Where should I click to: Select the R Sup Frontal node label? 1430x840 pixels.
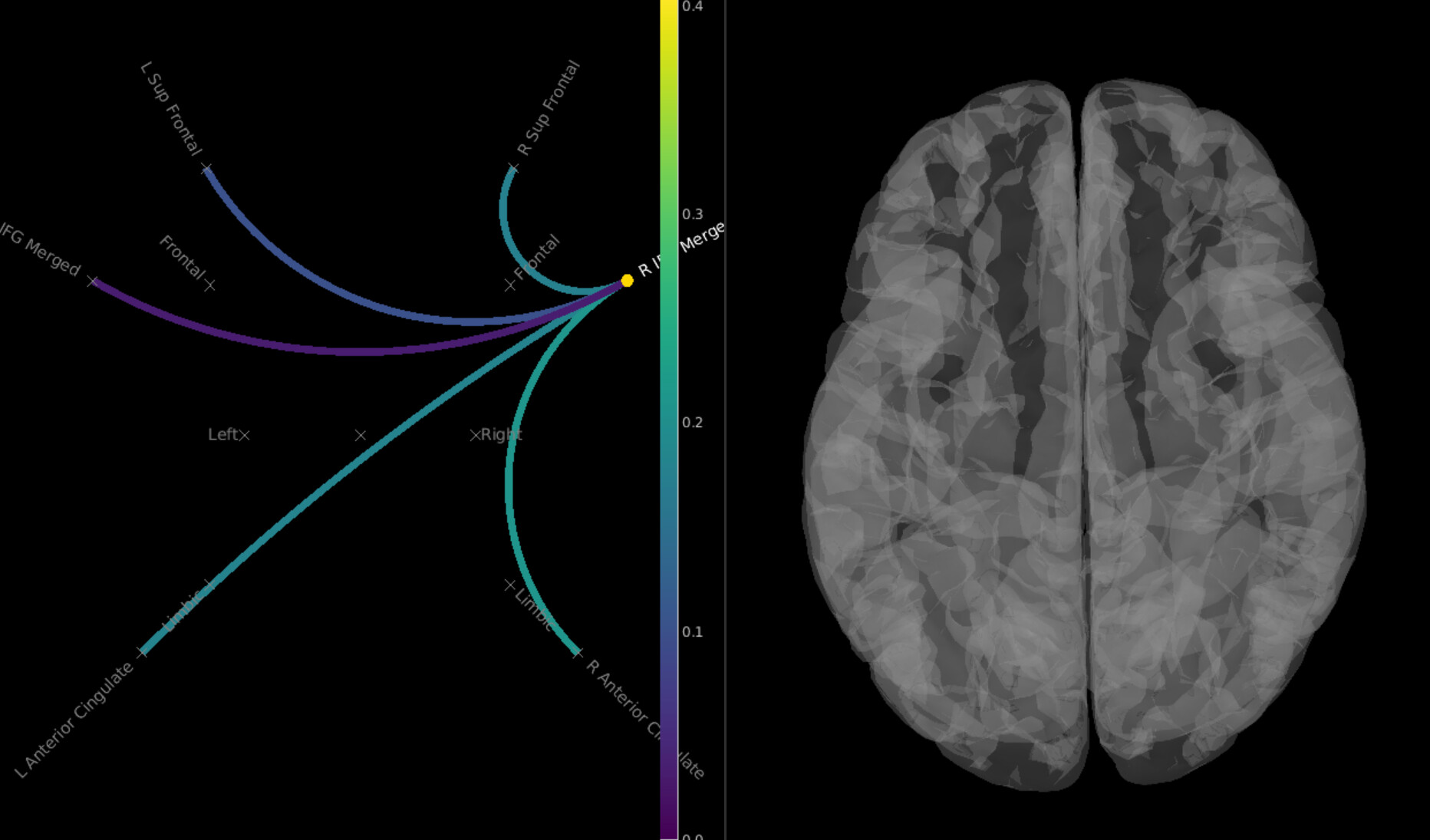click(x=549, y=108)
